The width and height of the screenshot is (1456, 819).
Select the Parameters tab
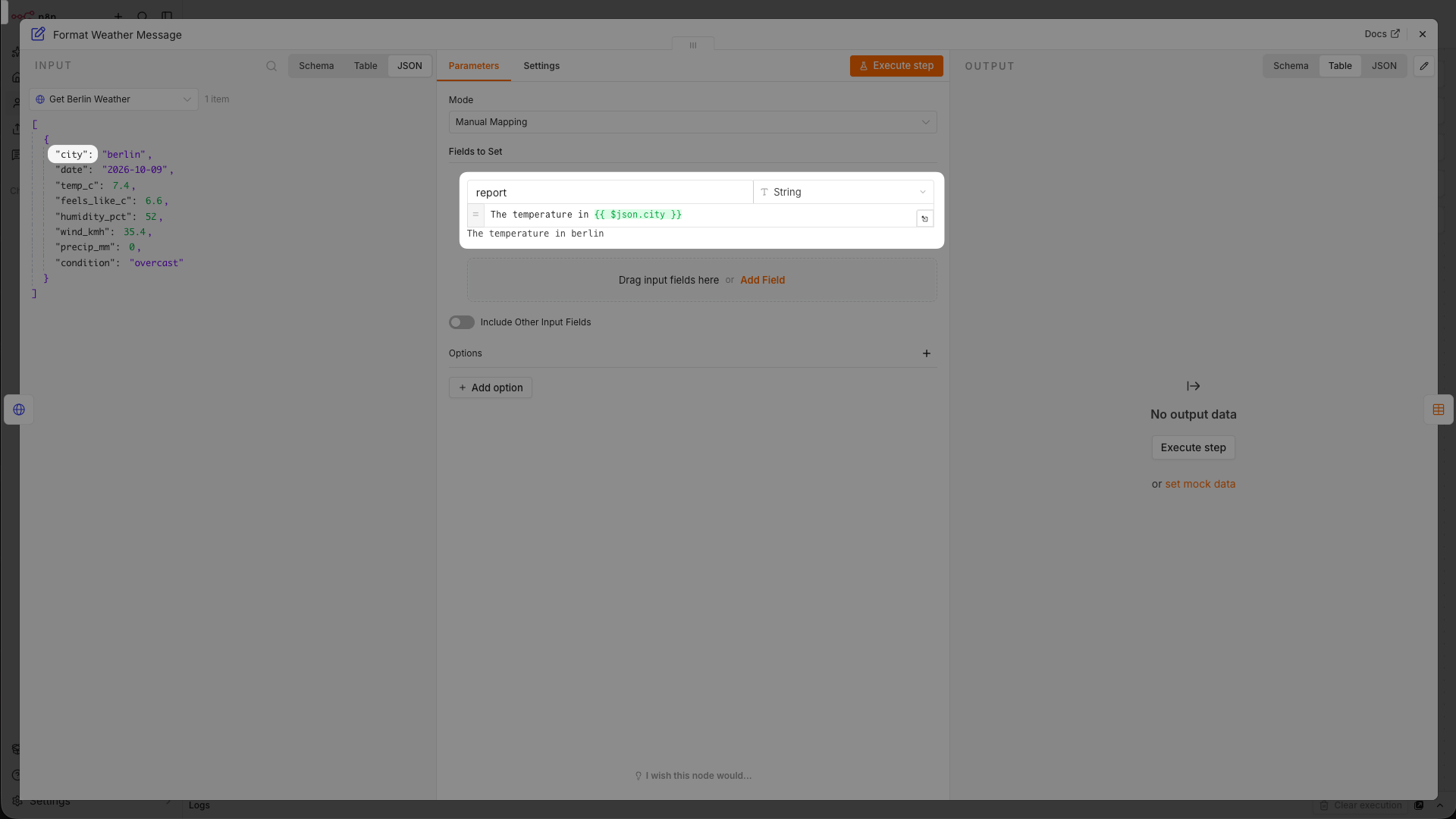pyautogui.click(x=473, y=66)
